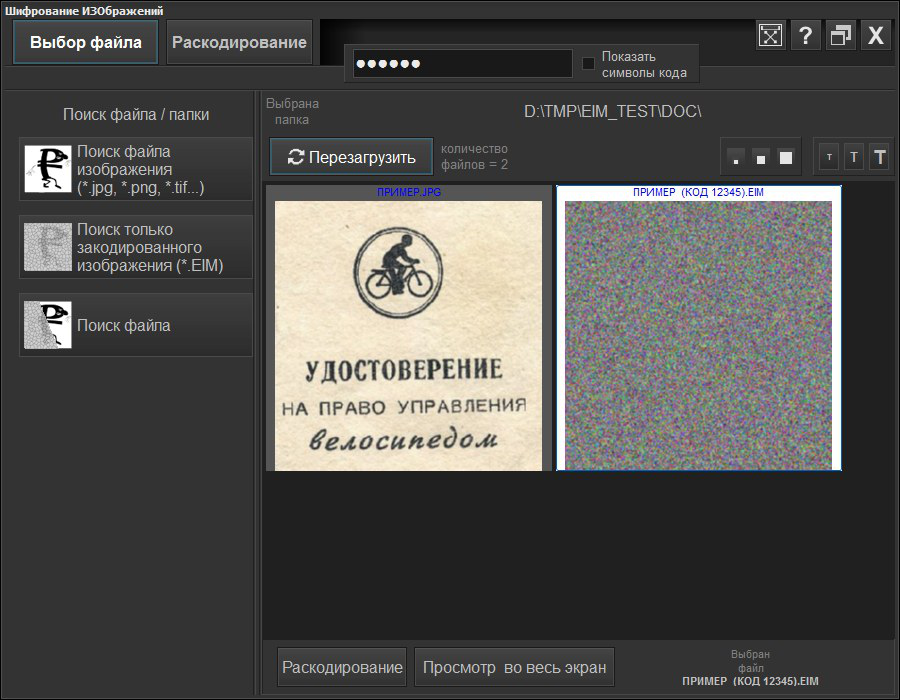The width and height of the screenshot is (900, 700).
Task: Select the largest thumbnail size icon
Action: [786, 158]
